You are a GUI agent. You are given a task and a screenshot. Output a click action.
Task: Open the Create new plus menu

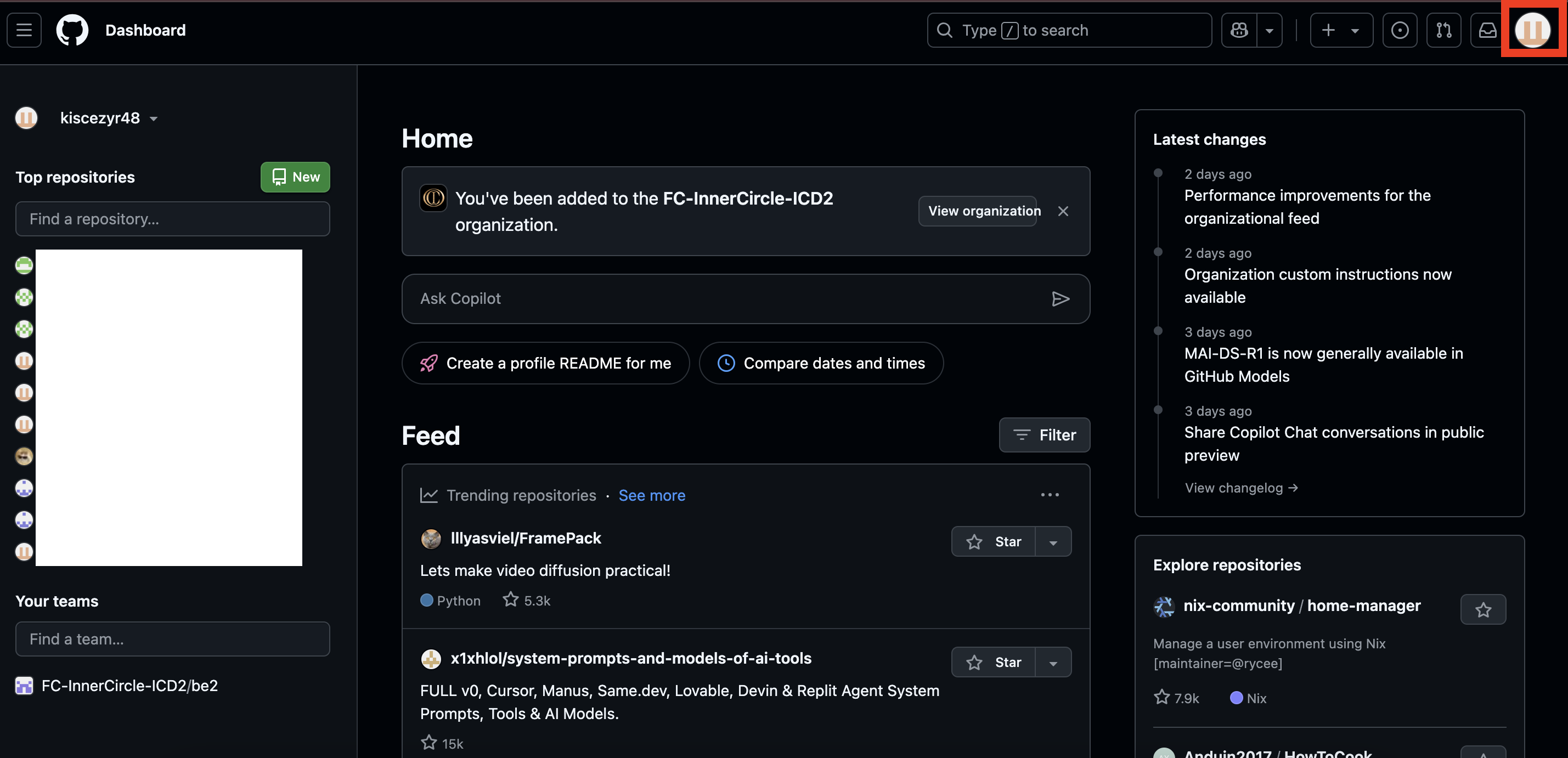pos(1341,30)
